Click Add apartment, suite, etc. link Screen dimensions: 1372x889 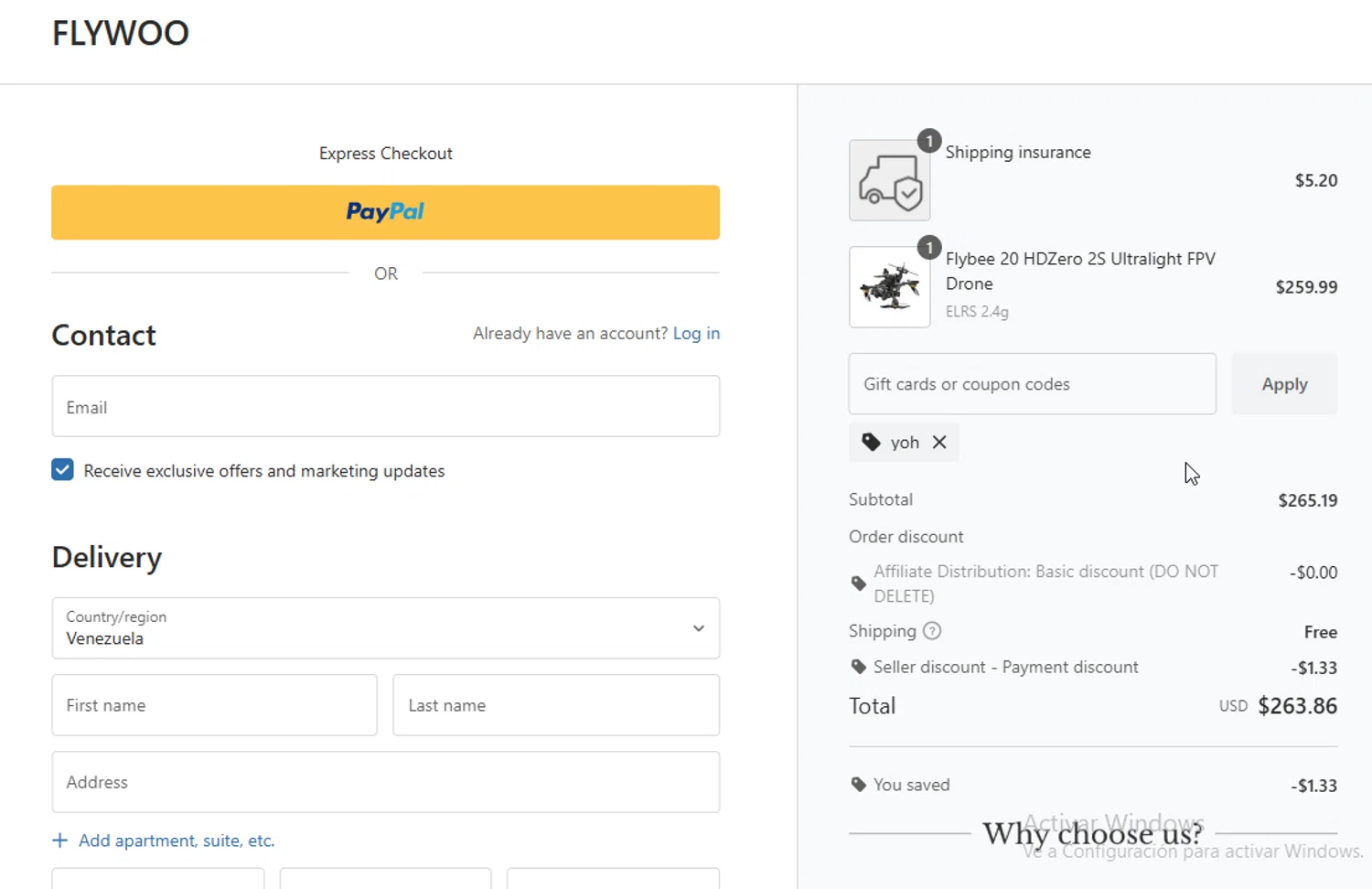(177, 841)
